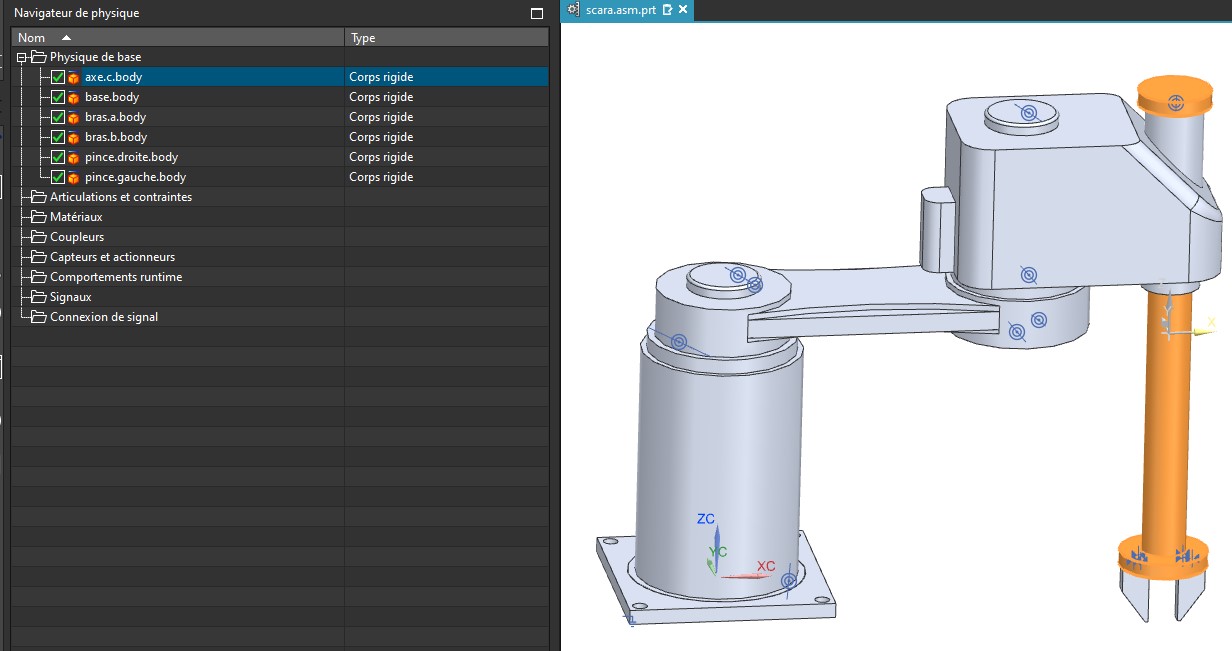Viewport: 1232px width, 651px height.
Task: Switch to the scara.asm.prt tab
Action: [x=620, y=9]
